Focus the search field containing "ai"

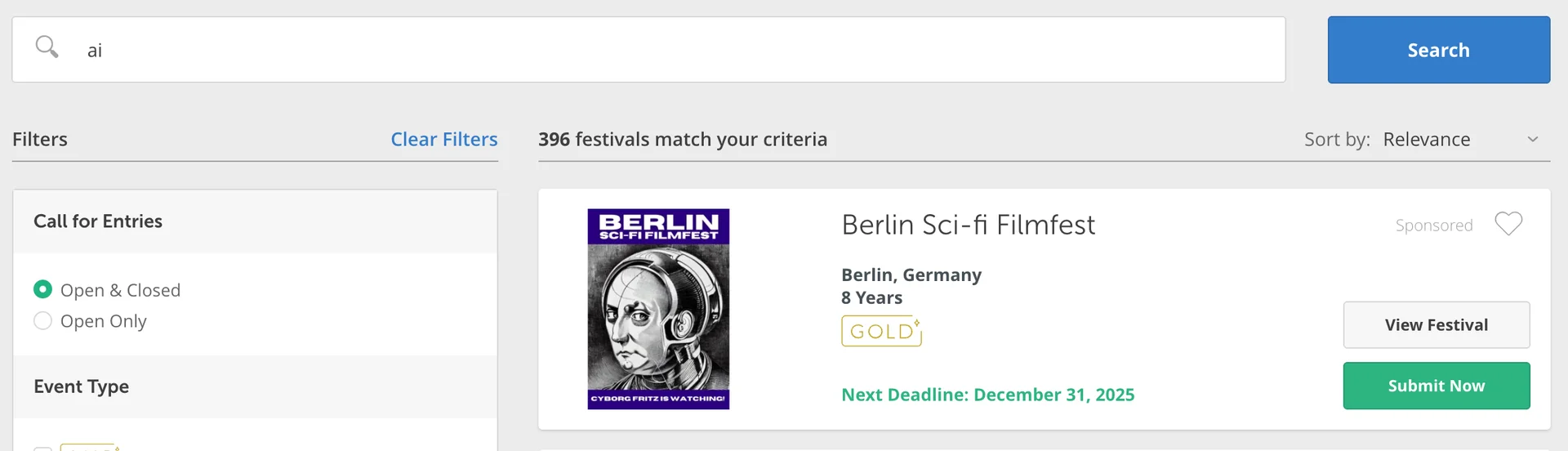(x=653, y=50)
